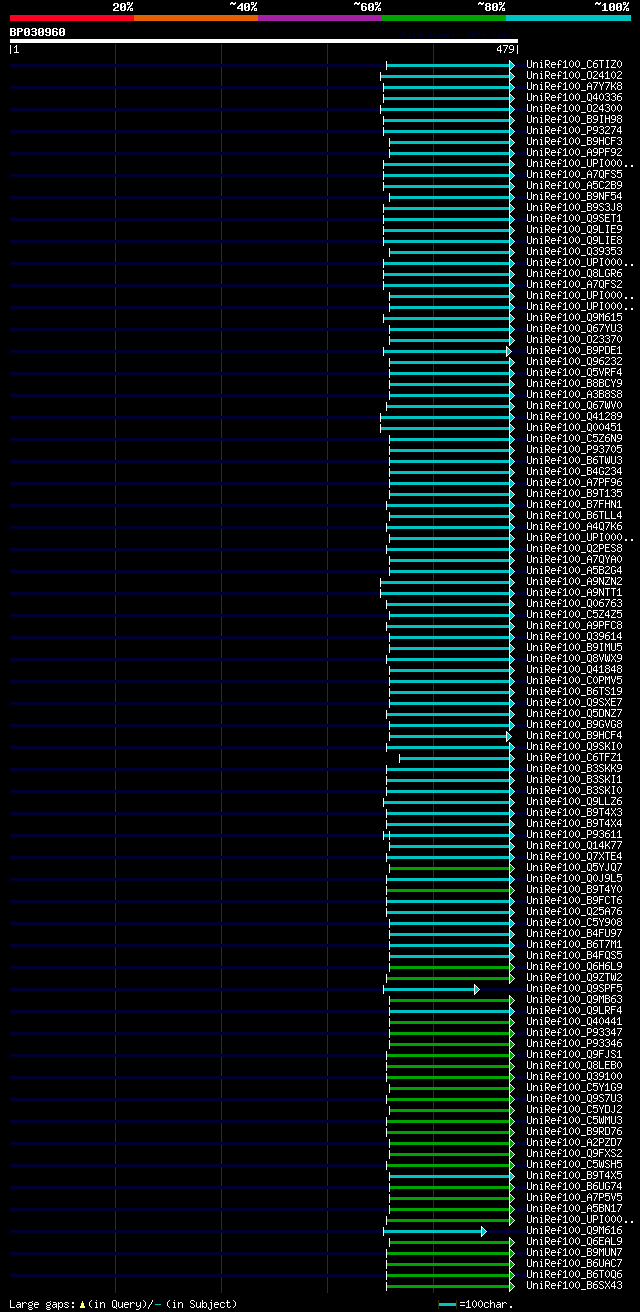This screenshot has height=1312, width=640.
Task: Click the Large gaps legend text
Action: [x=123, y=1304]
